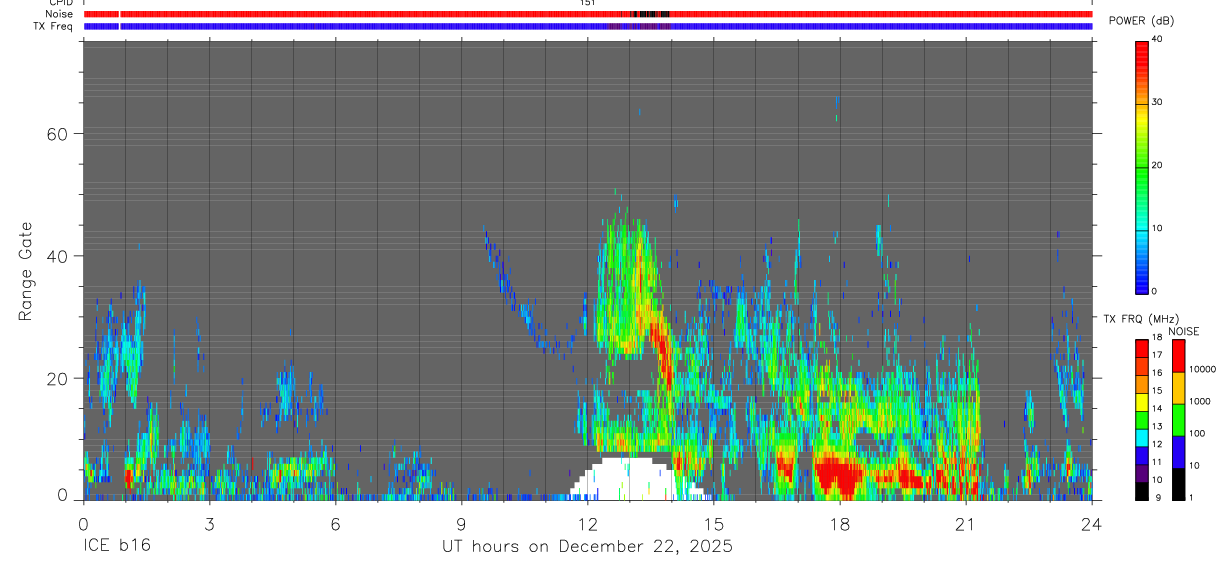Click the TX FRQ color scale strip
Screen dimensions: 1228x567
pos(1141,419)
